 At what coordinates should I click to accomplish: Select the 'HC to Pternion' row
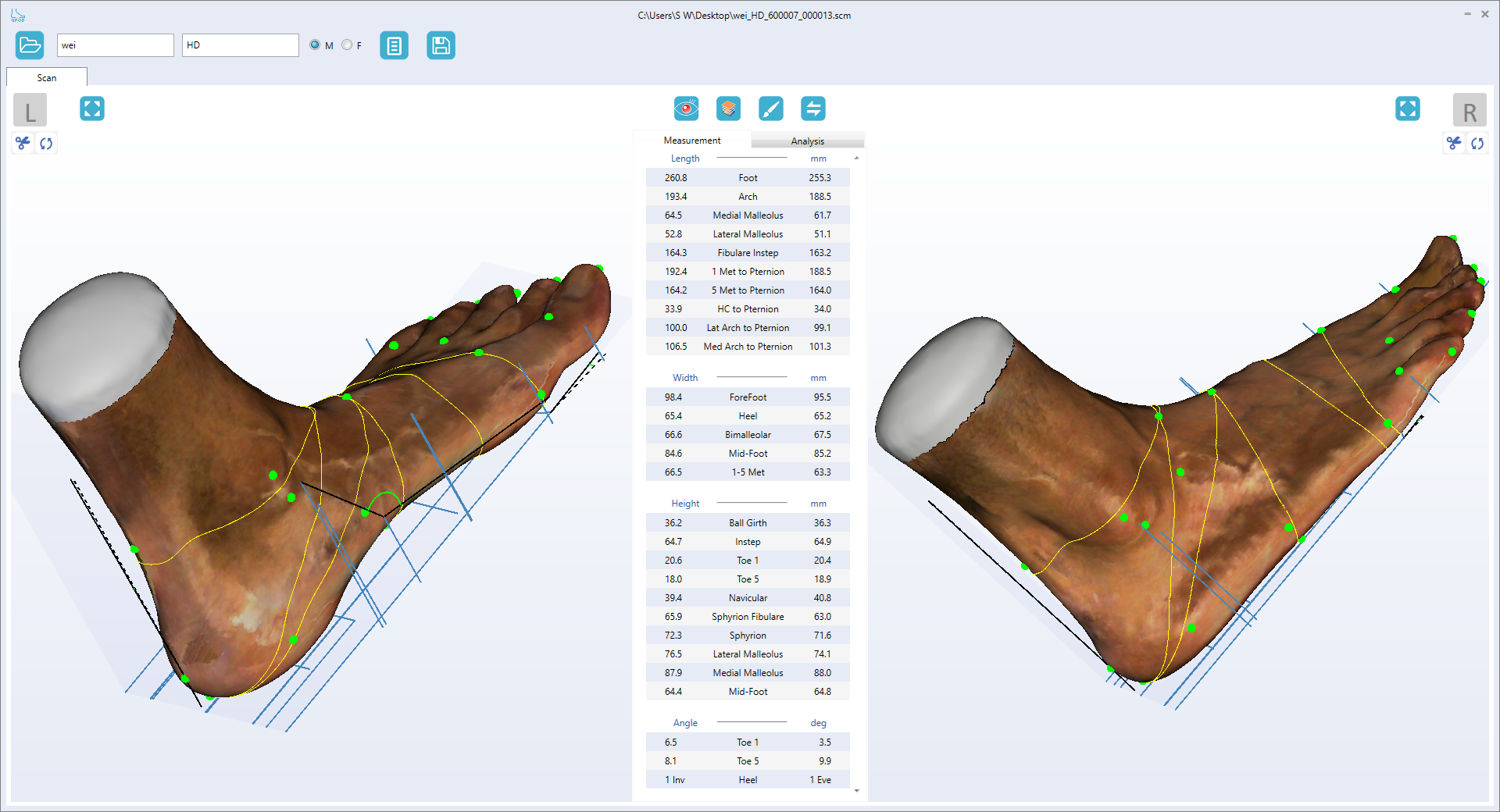(x=748, y=309)
